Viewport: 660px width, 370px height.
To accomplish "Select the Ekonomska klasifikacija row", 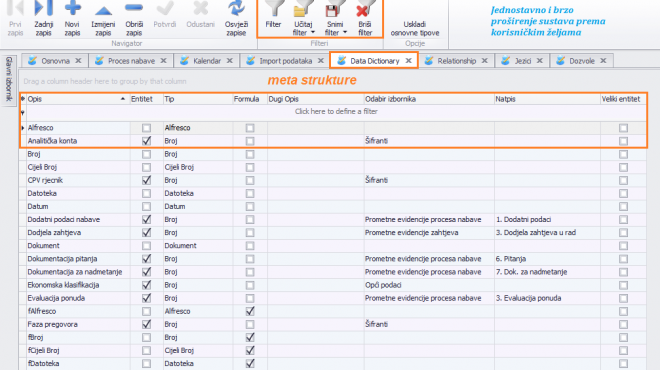I will coord(333,285).
